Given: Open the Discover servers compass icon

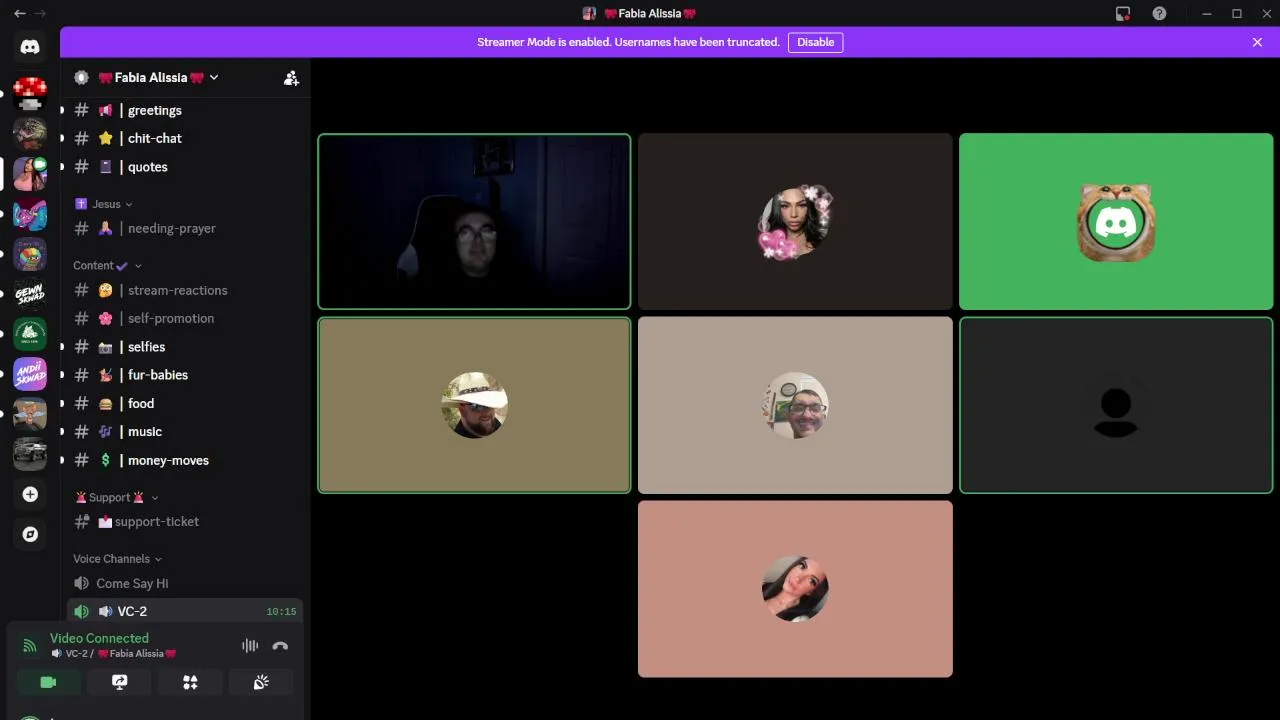Looking at the screenshot, I should [30, 534].
